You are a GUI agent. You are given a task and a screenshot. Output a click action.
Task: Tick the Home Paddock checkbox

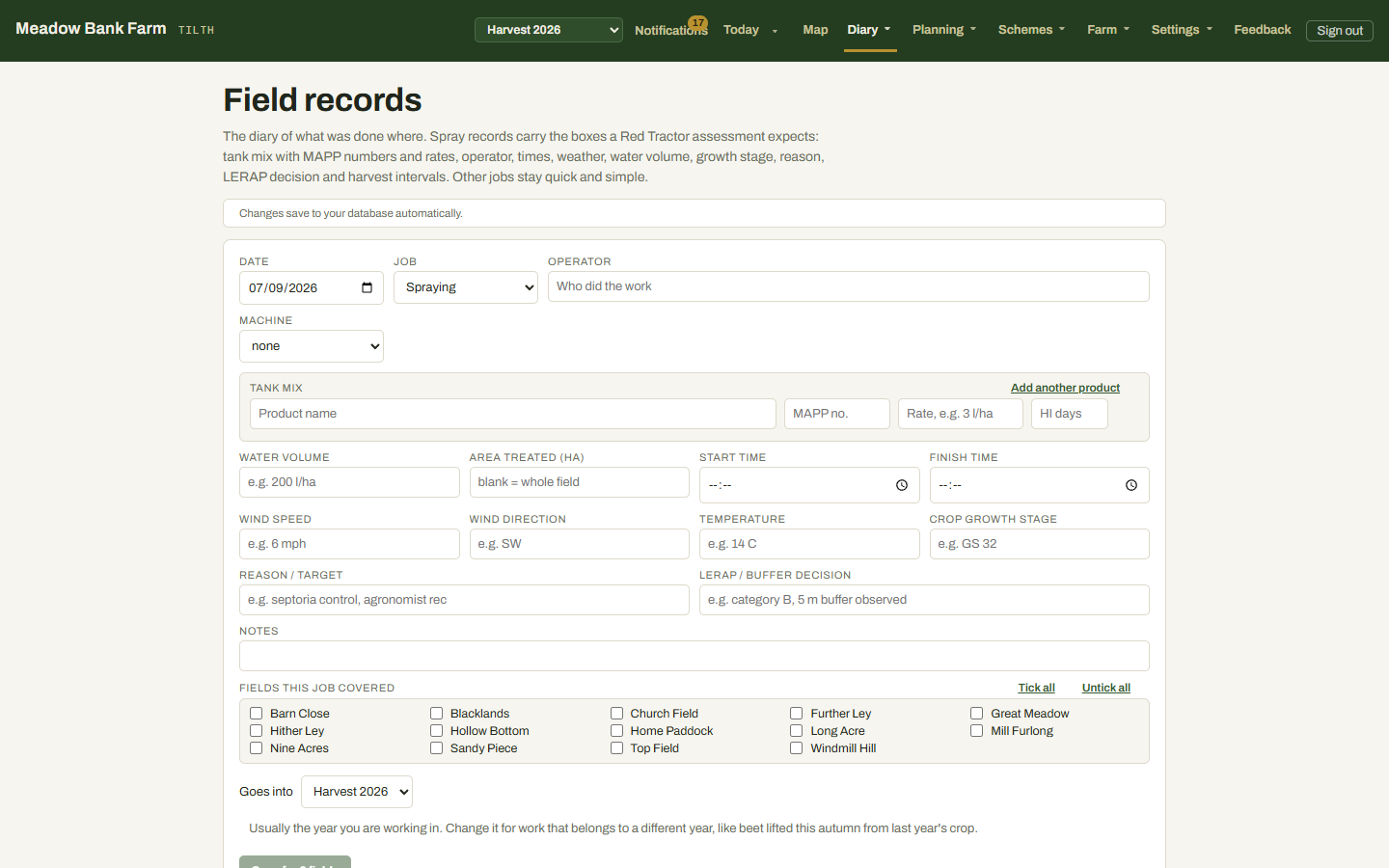616,731
